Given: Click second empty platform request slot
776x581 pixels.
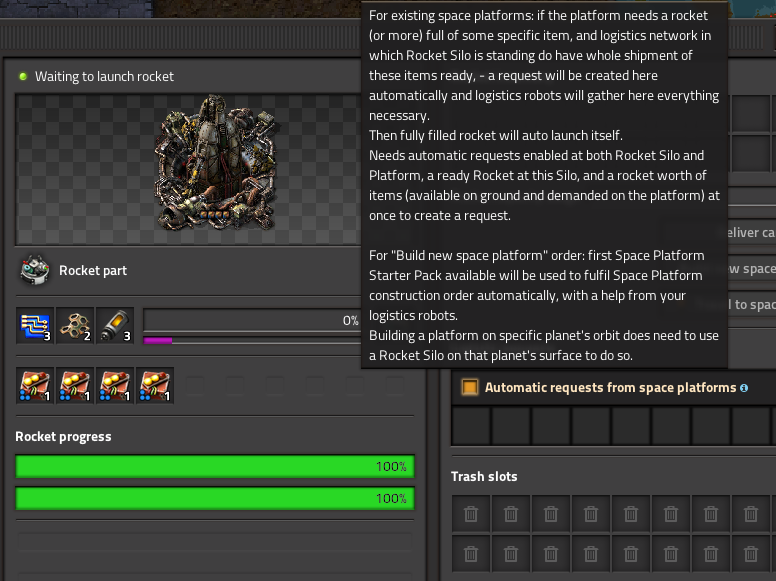Looking at the screenshot, I should pos(511,426).
